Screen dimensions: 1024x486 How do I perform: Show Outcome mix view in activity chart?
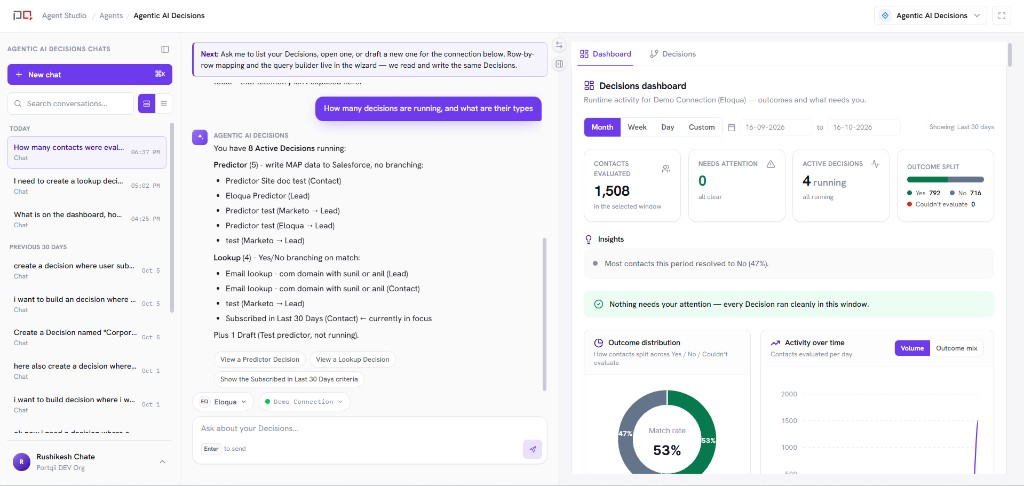[957, 348]
